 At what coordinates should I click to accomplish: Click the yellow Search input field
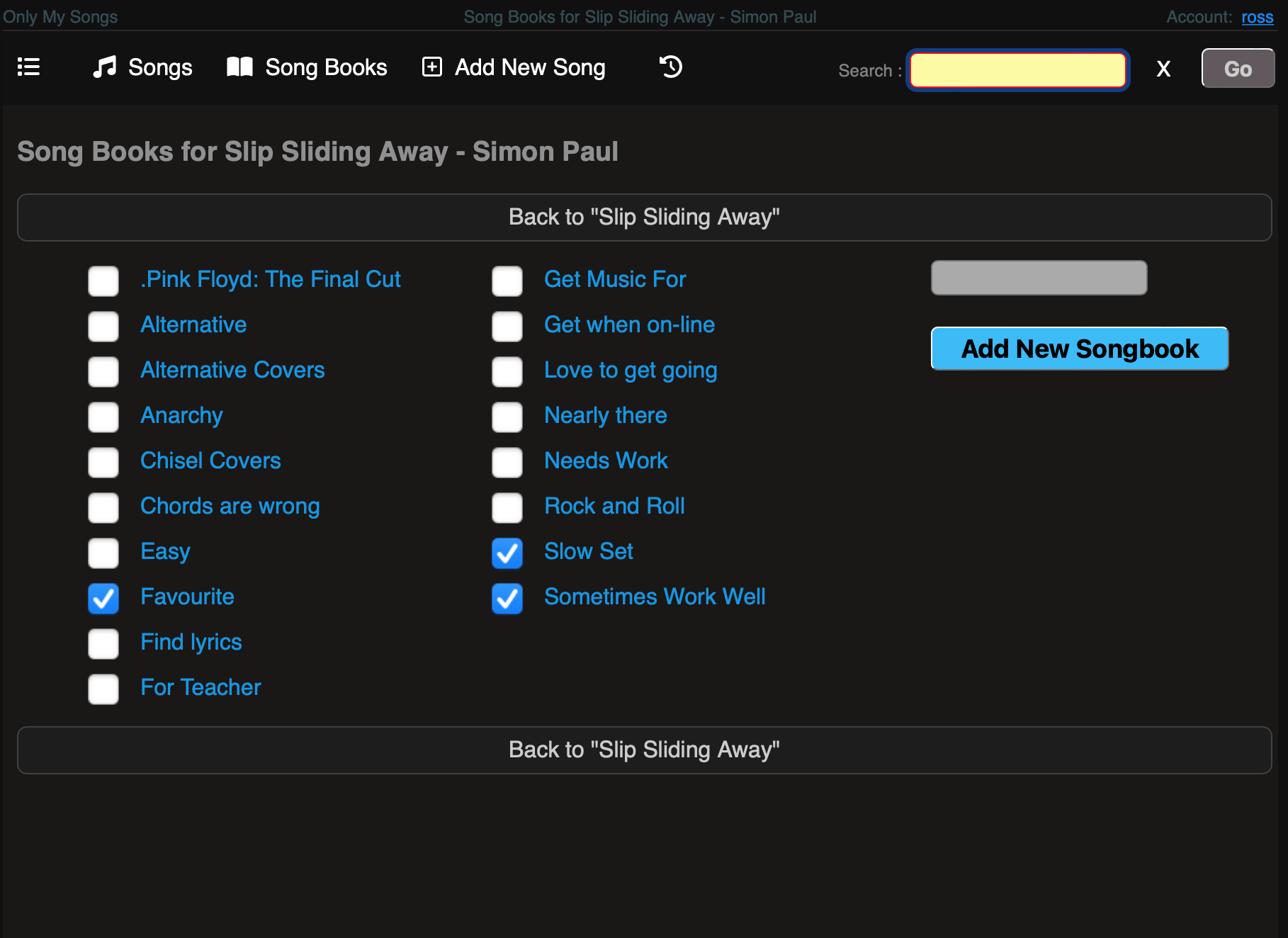pos(1017,70)
